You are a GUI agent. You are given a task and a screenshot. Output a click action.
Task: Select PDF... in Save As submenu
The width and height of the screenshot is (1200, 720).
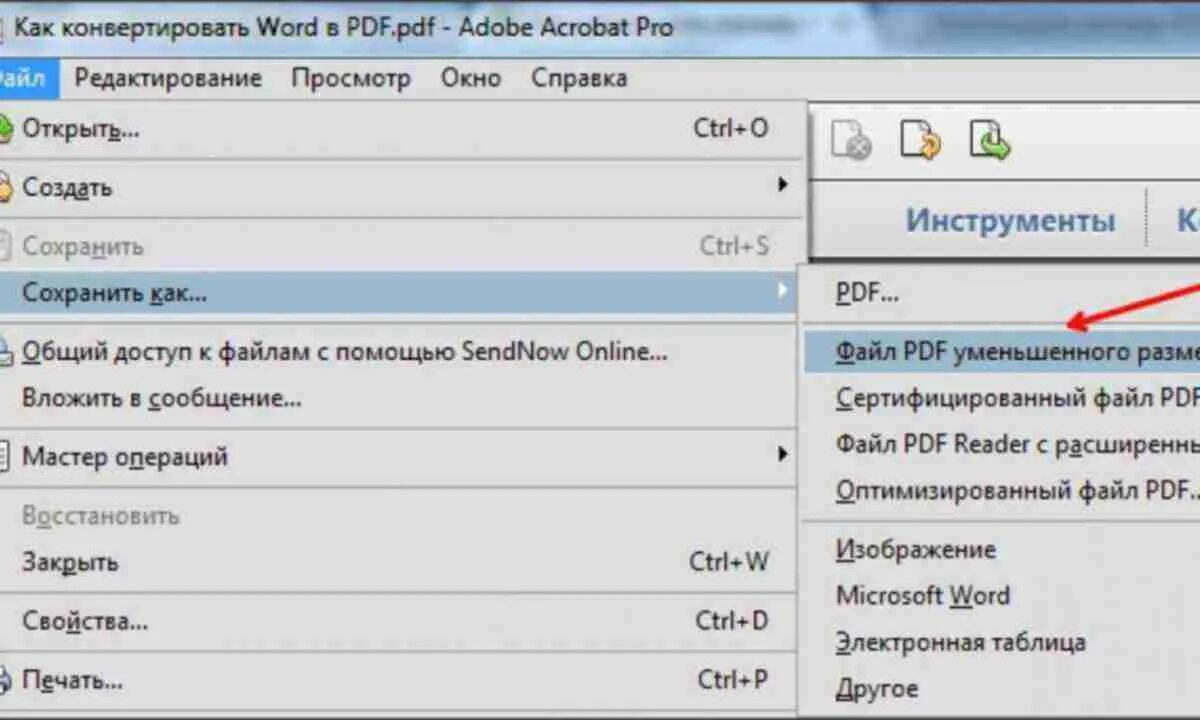click(1002, 293)
